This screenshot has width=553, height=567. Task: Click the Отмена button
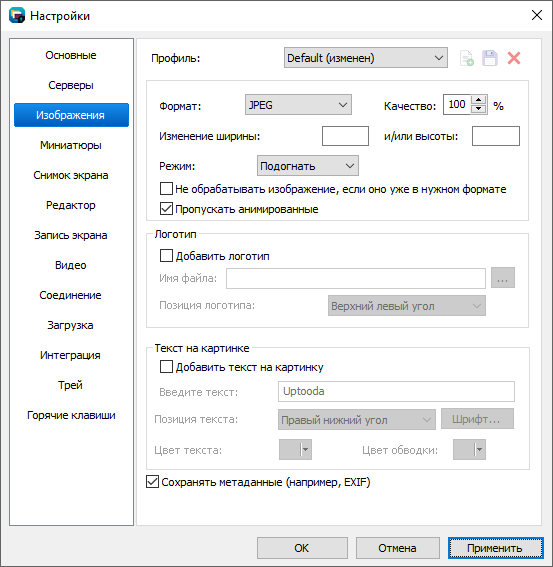point(397,548)
